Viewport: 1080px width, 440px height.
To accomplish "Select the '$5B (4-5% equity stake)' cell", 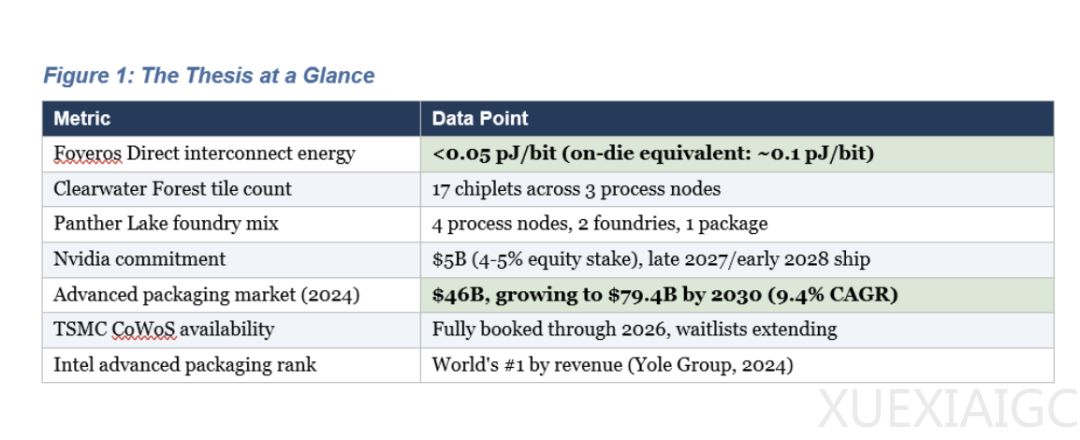I will coord(651,259).
